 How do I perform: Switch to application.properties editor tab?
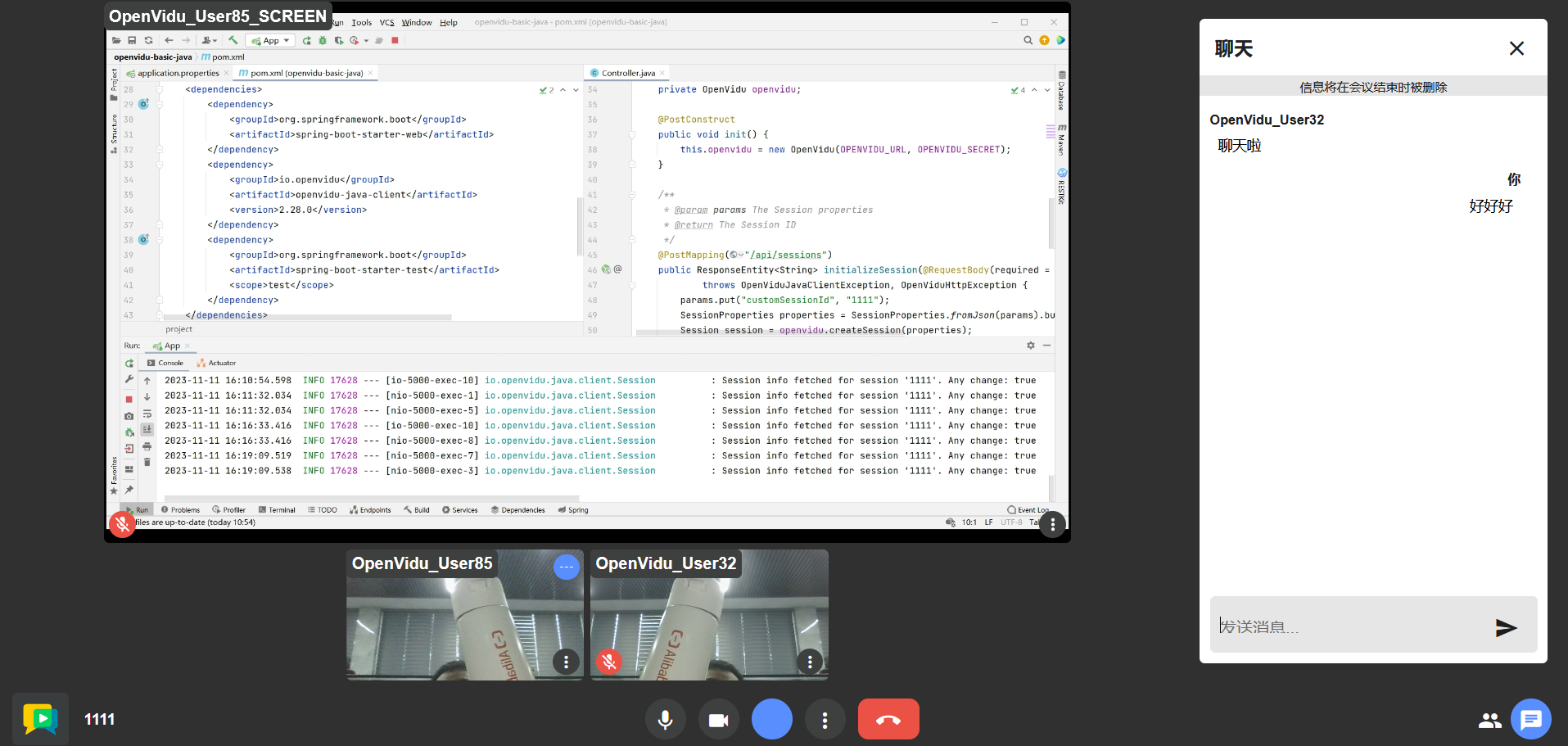[178, 73]
